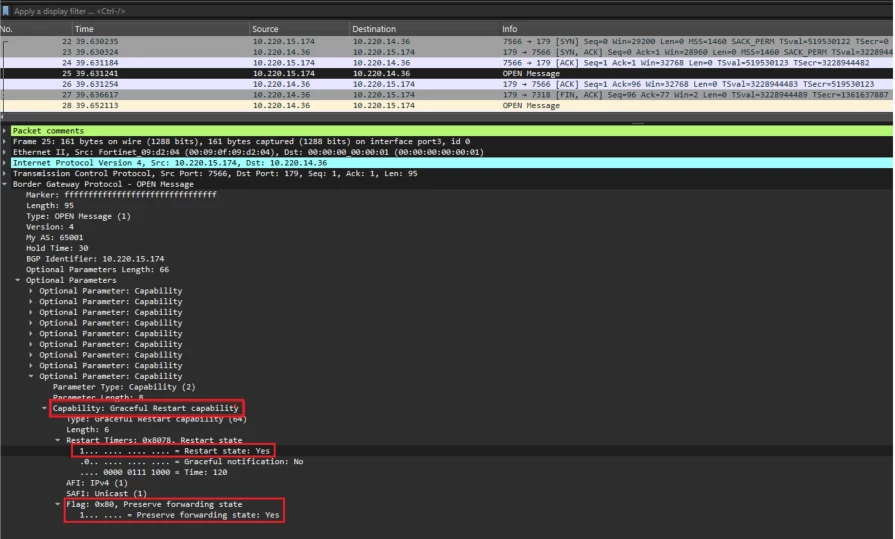Expand the Internet Protocol Version 4 node

(x=5, y=163)
